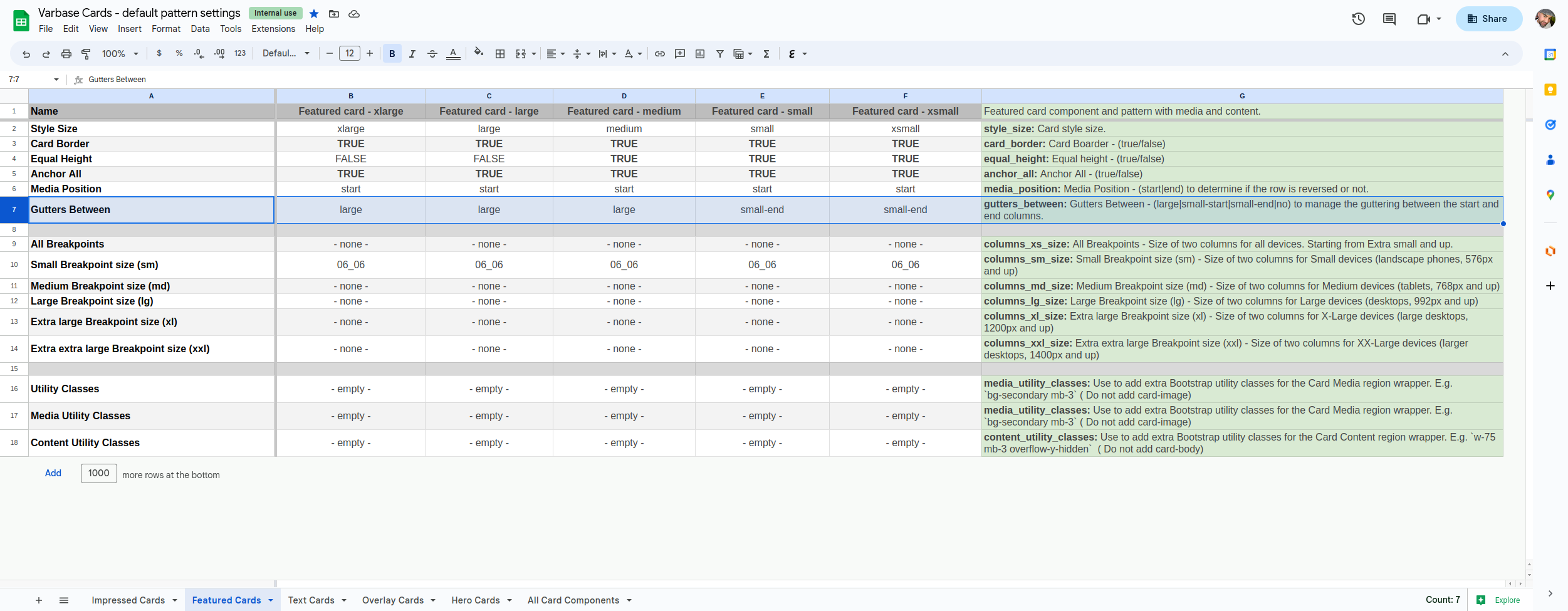
Task: Open the fill color picker
Action: click(479, 54)
